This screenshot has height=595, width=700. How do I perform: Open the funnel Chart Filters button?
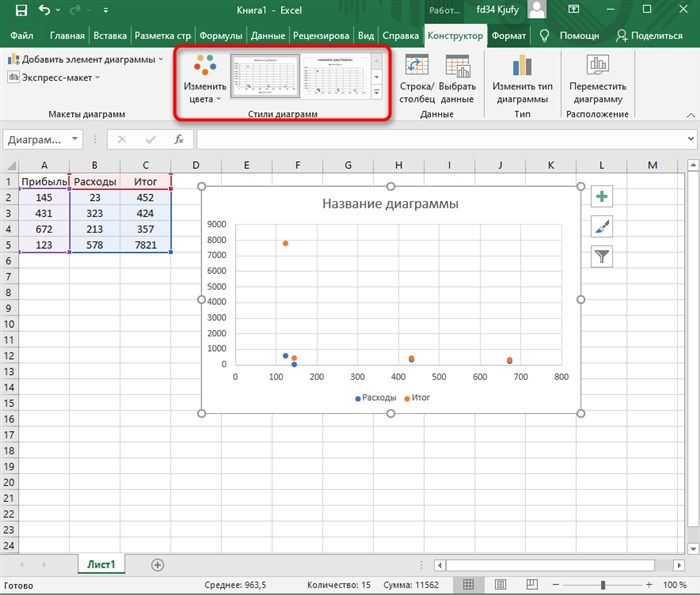point(601,256)
